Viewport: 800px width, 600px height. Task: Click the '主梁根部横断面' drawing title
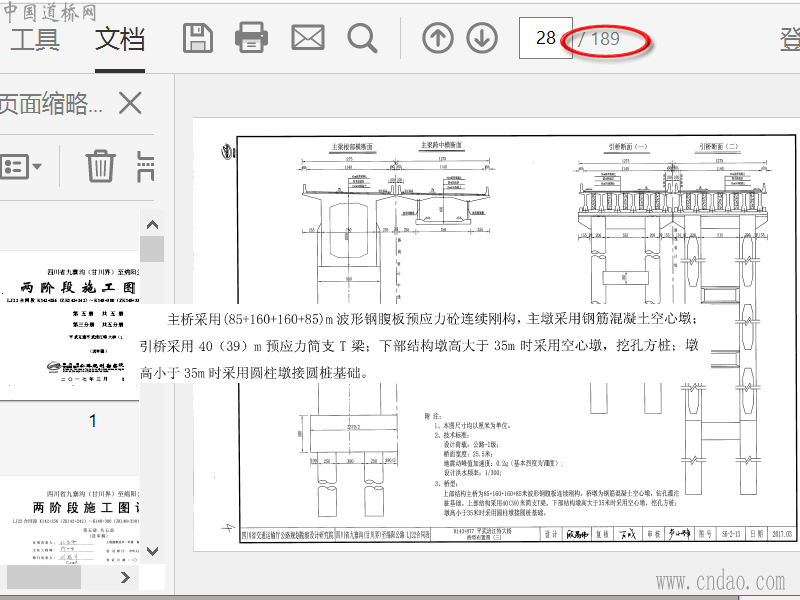click(x=353, y=147)
